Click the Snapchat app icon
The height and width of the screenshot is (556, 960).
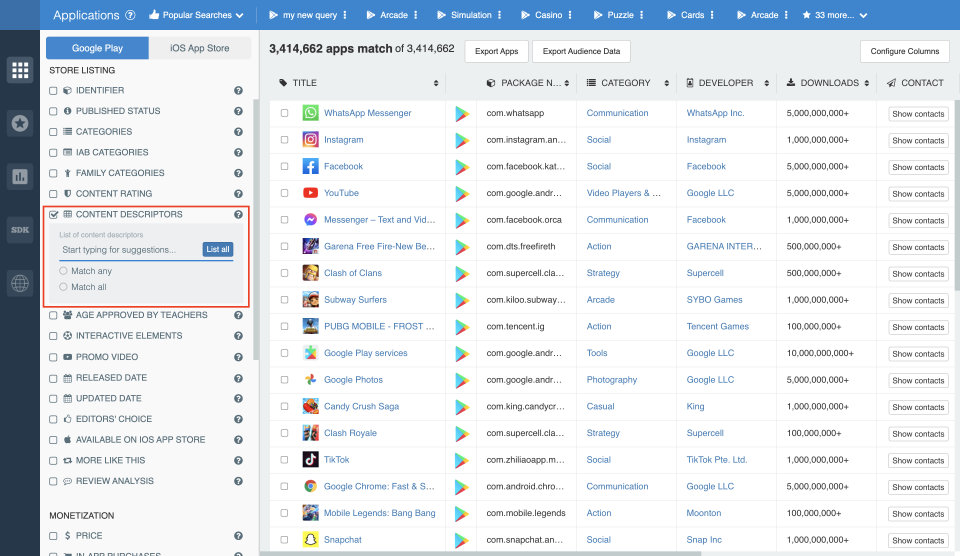coord(310,539)
